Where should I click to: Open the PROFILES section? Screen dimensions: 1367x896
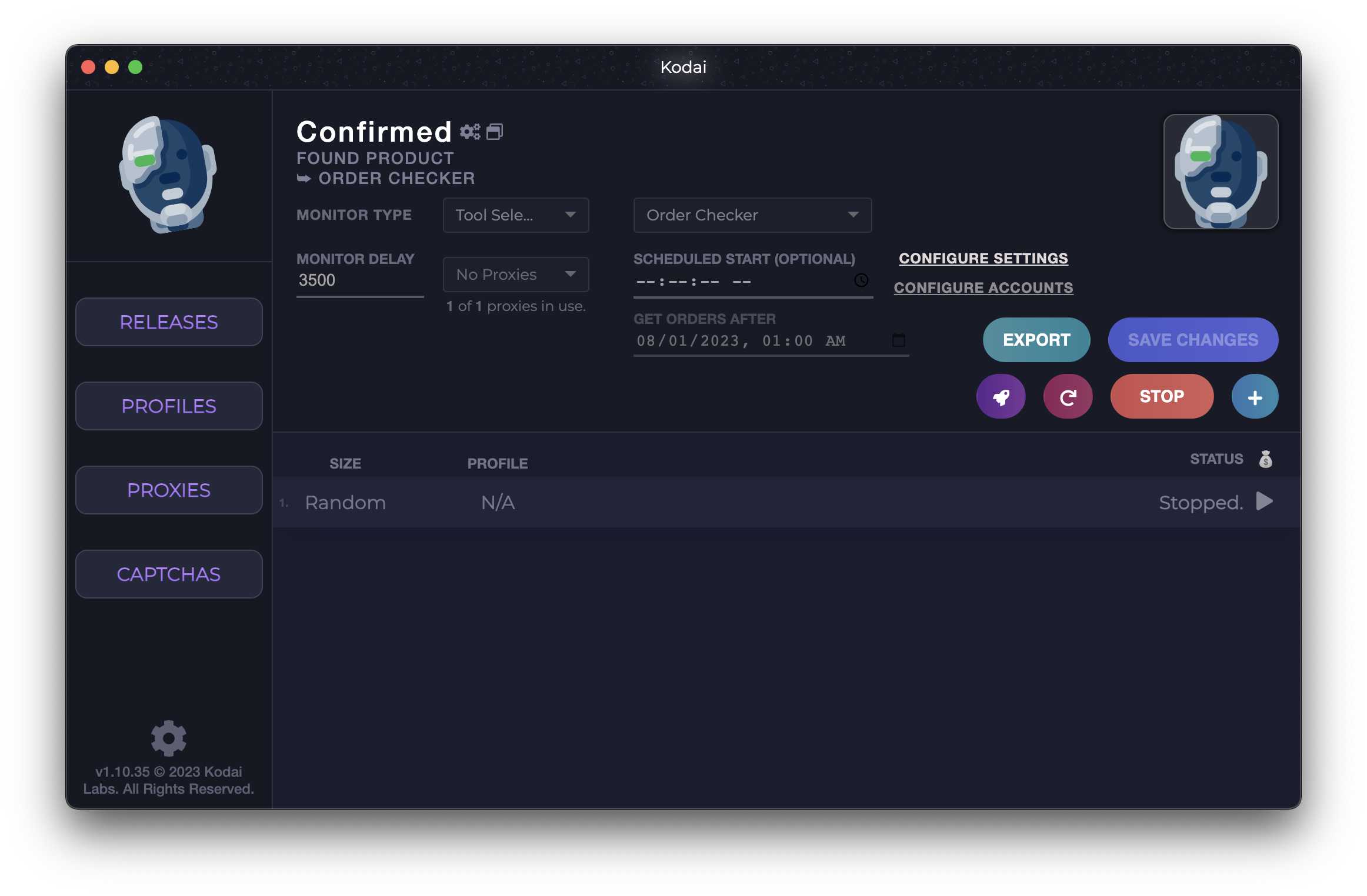[x=169, y=406]
